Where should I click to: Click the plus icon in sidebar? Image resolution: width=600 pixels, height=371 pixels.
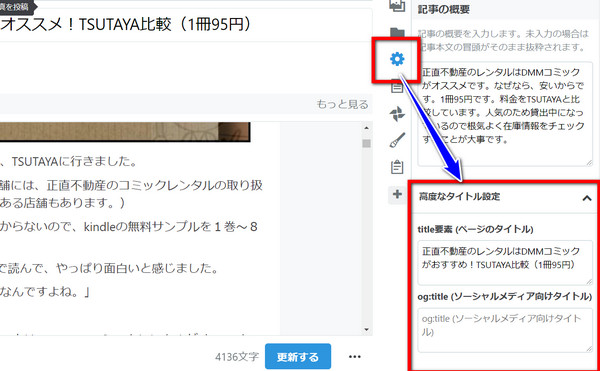point(397,194)
